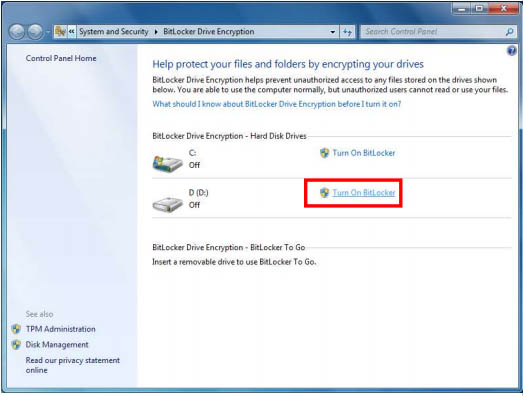The width and height of the screenshot is (523, 396).
Task: Click the BitLocker To Go section label
Action: click(x=228, y=248)
